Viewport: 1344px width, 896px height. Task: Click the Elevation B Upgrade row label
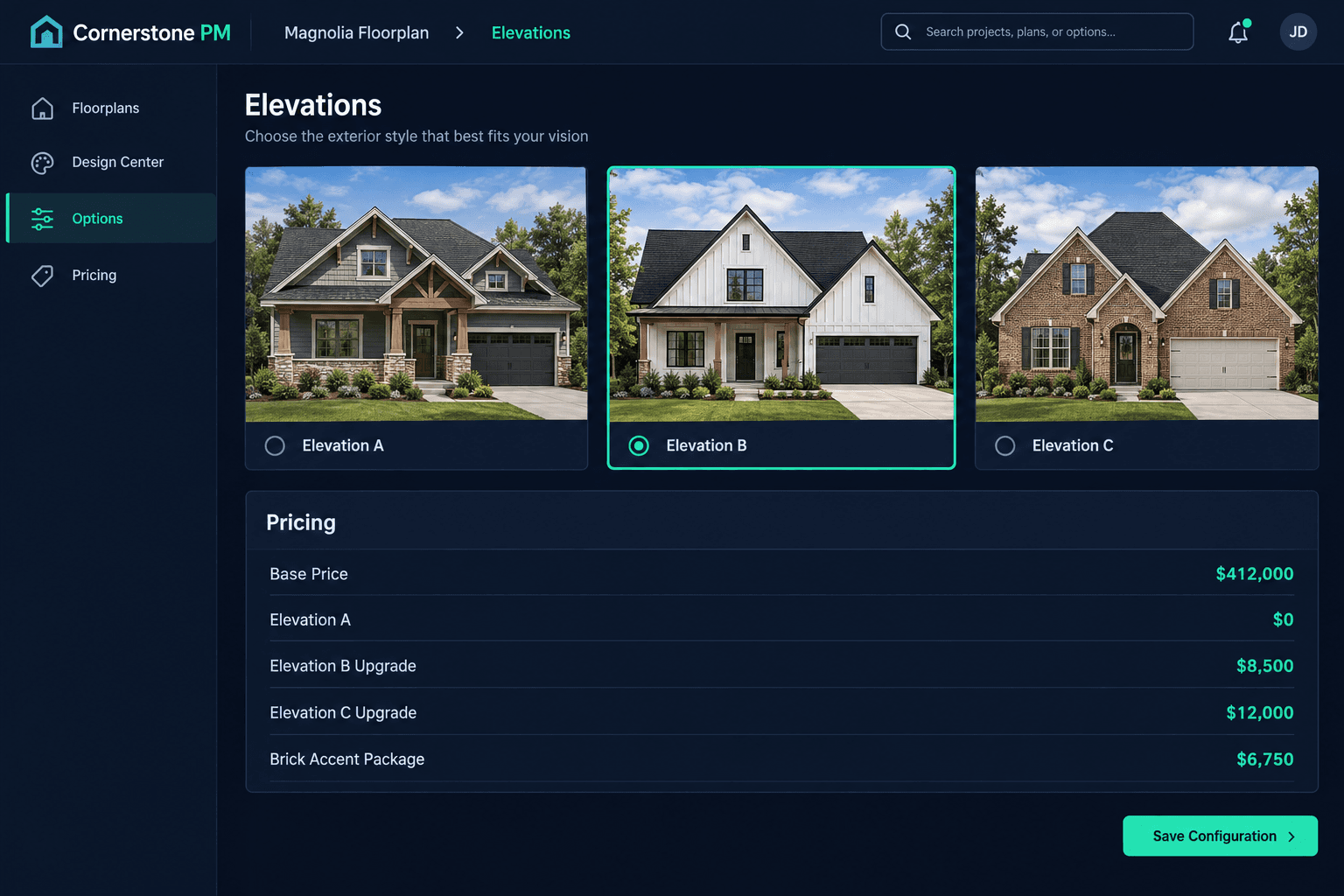point(343,666)
